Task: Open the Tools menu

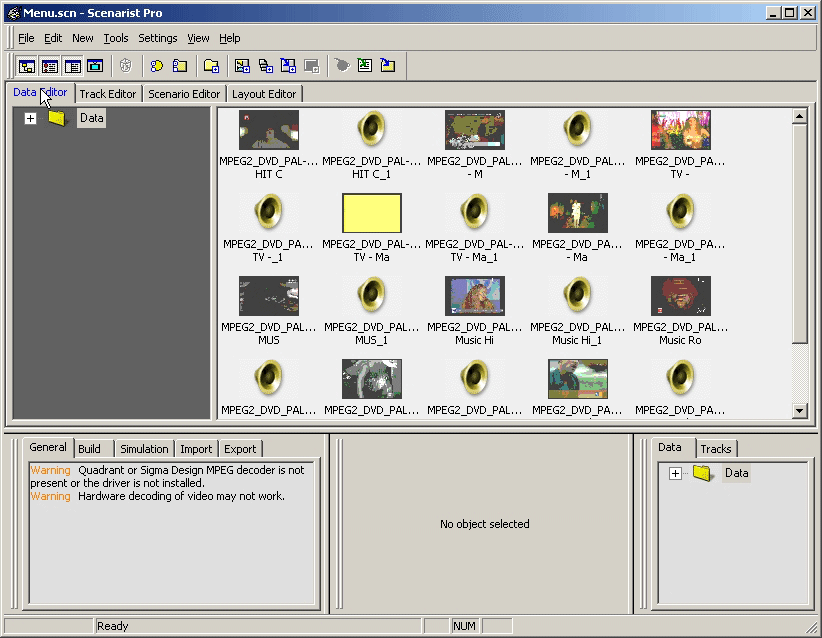Action: pos(116,38)
